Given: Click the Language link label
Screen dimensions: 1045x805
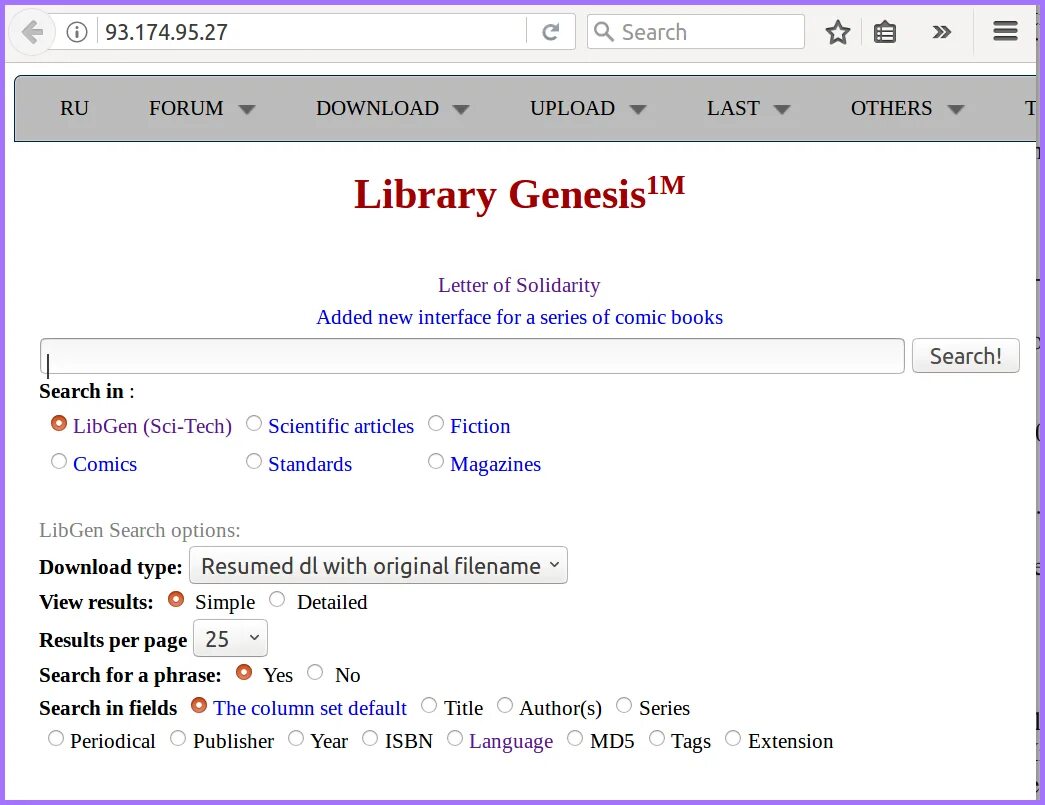Looking at the screenshot, I should [511, 742].
